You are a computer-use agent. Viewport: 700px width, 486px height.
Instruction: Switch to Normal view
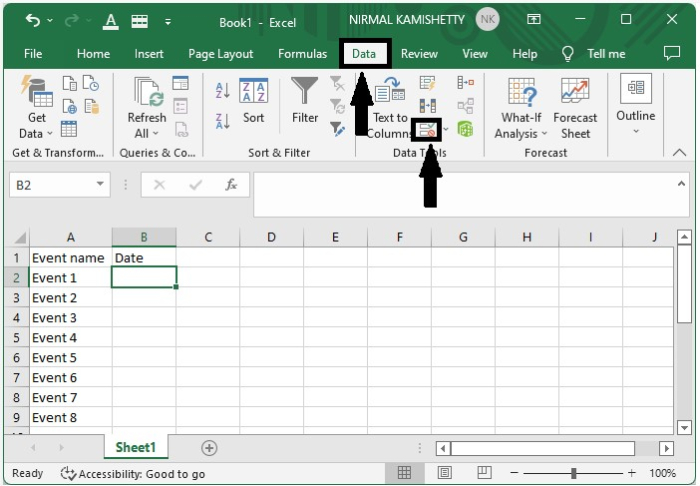(x=404, y=472)
